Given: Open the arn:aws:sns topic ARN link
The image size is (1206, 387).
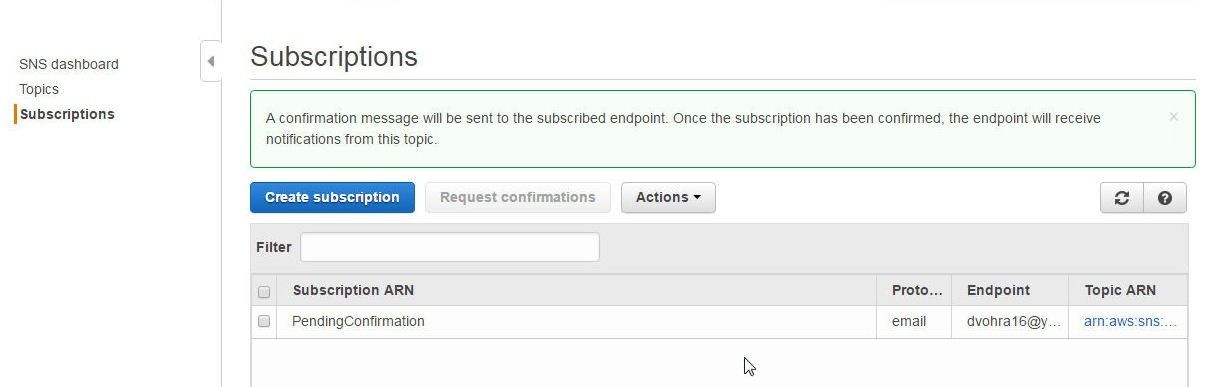Looking at the screenshot, I should tap(1130, 321).
